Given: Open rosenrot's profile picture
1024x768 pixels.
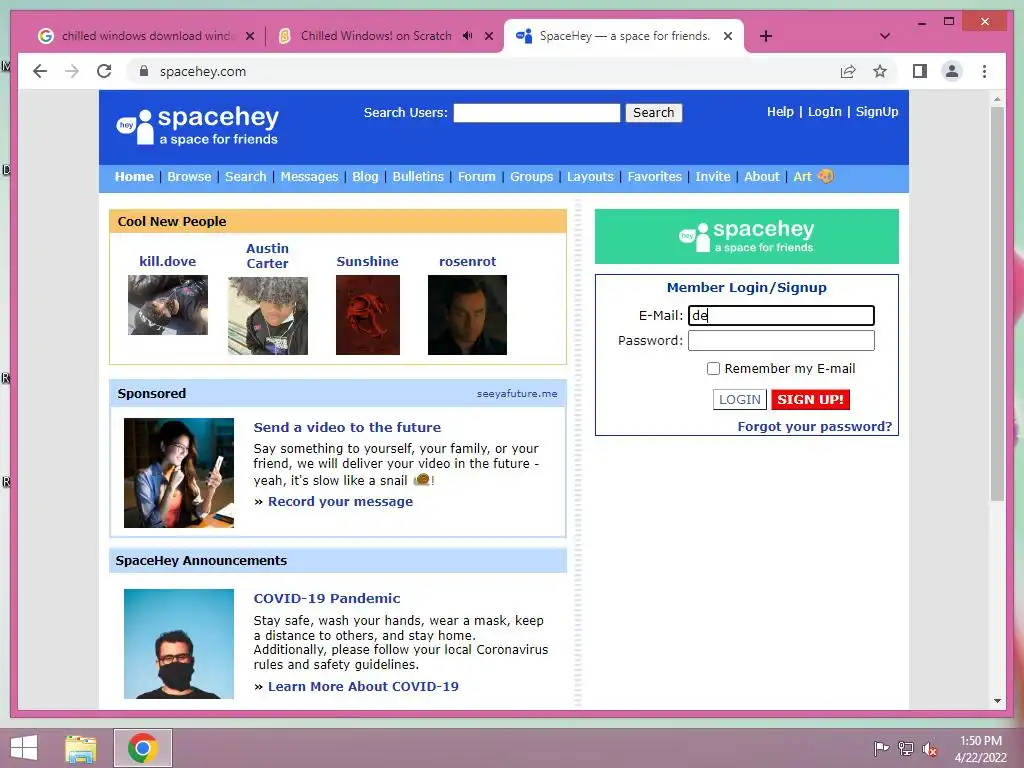Looking at the screenshot, I should [467, 315].
